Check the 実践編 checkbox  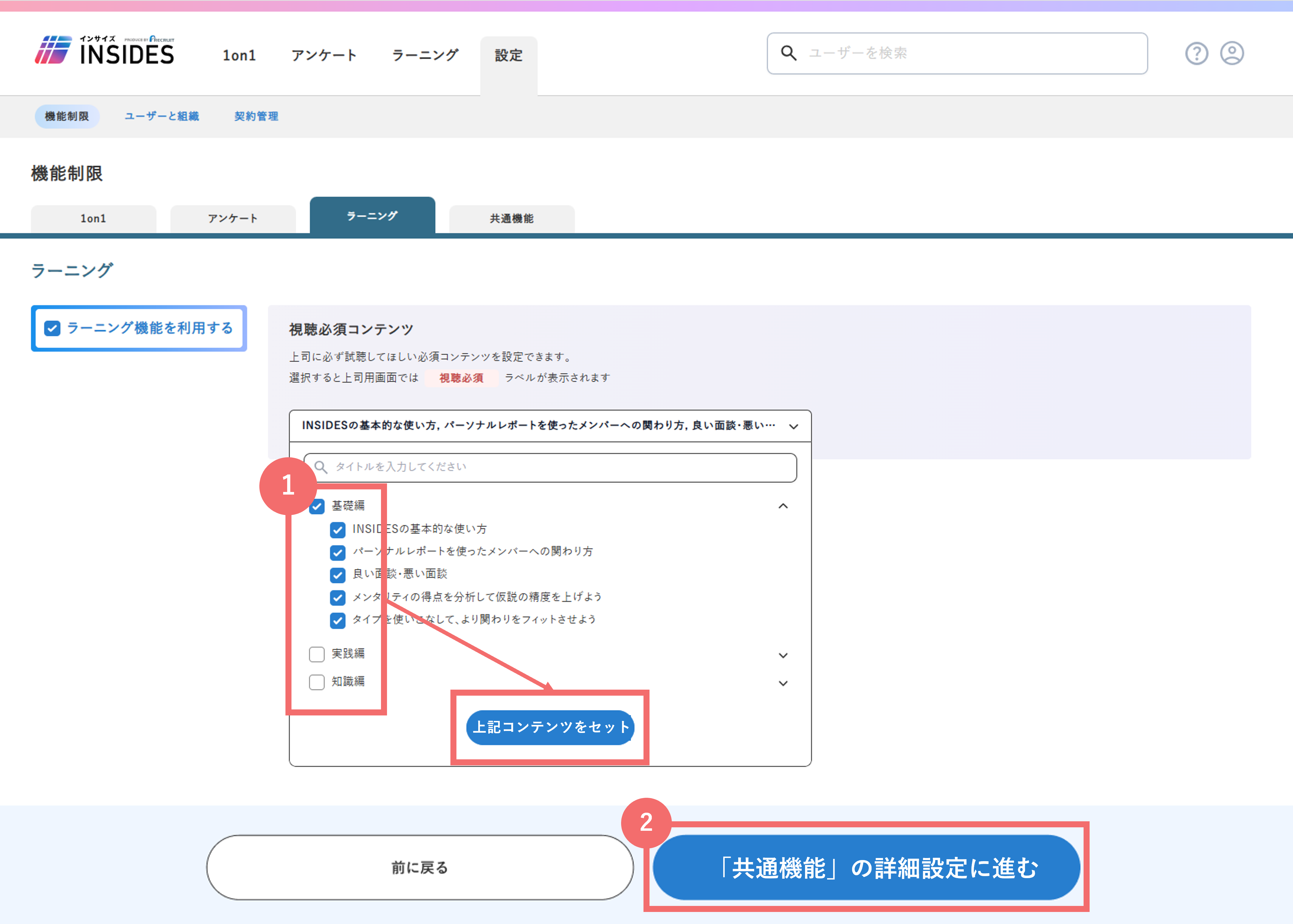(x=317, y=654)
